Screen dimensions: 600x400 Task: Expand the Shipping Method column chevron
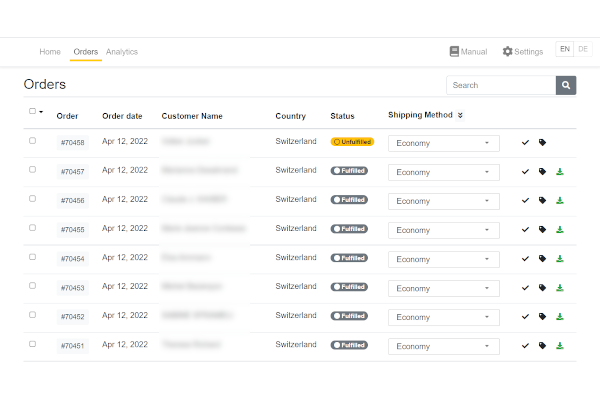460,115
